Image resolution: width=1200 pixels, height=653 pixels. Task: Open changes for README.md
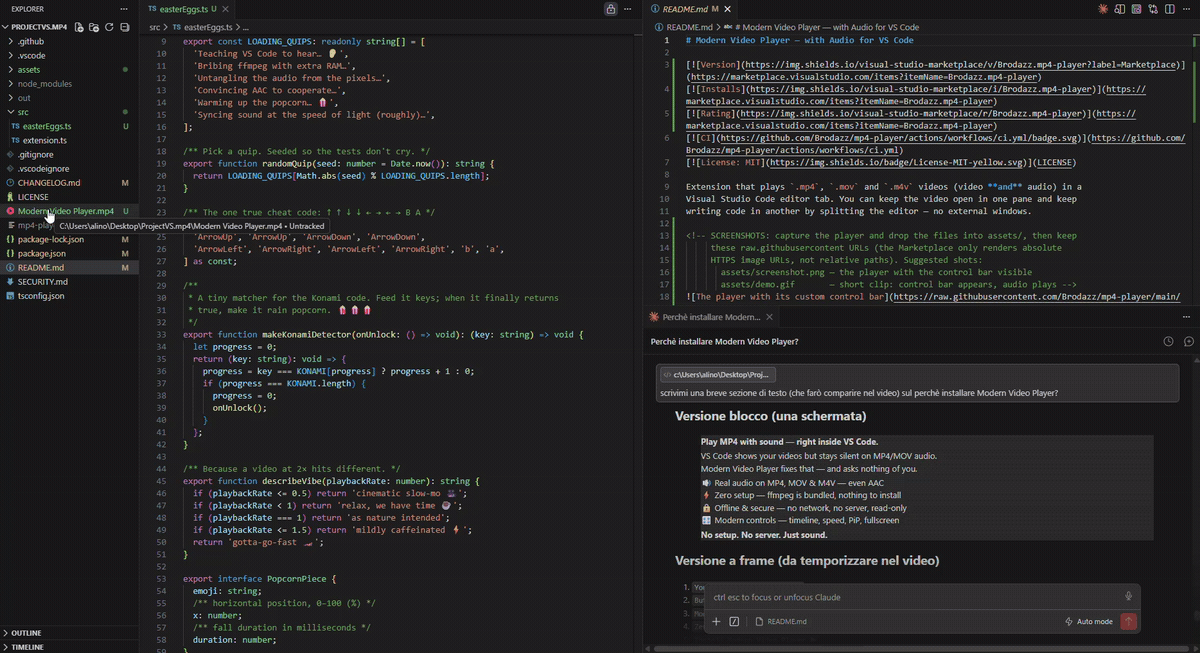click(1152, 9)
